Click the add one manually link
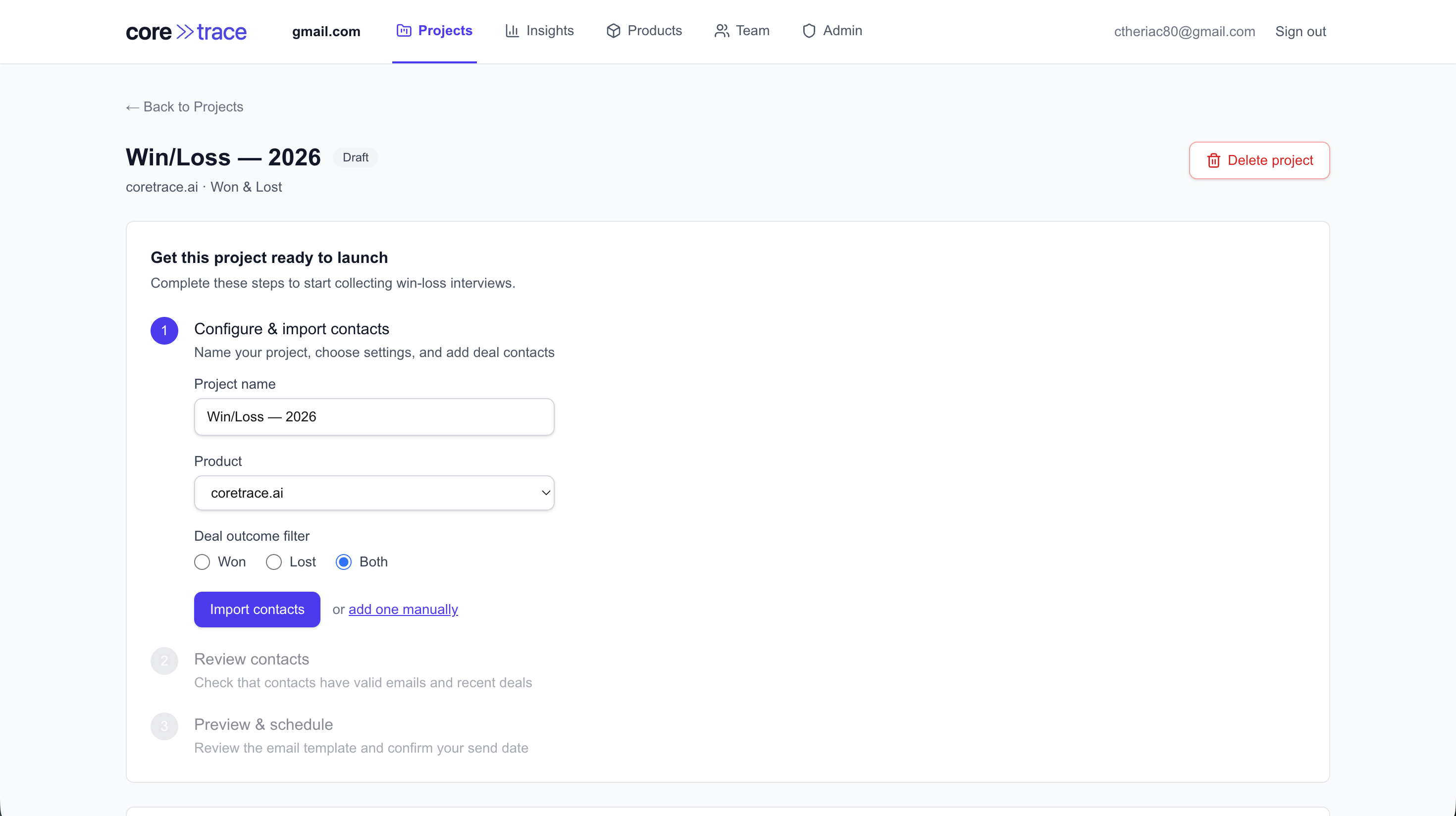 403,609
